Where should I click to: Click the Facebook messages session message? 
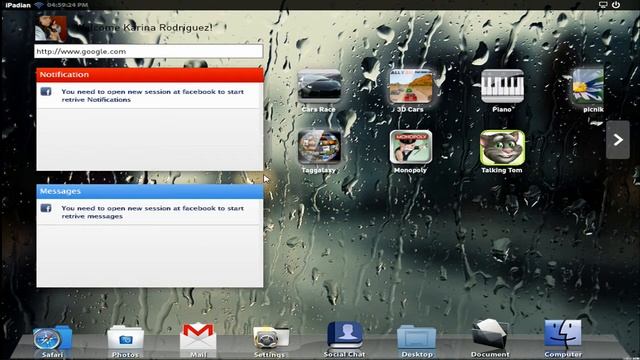point(153,212)
